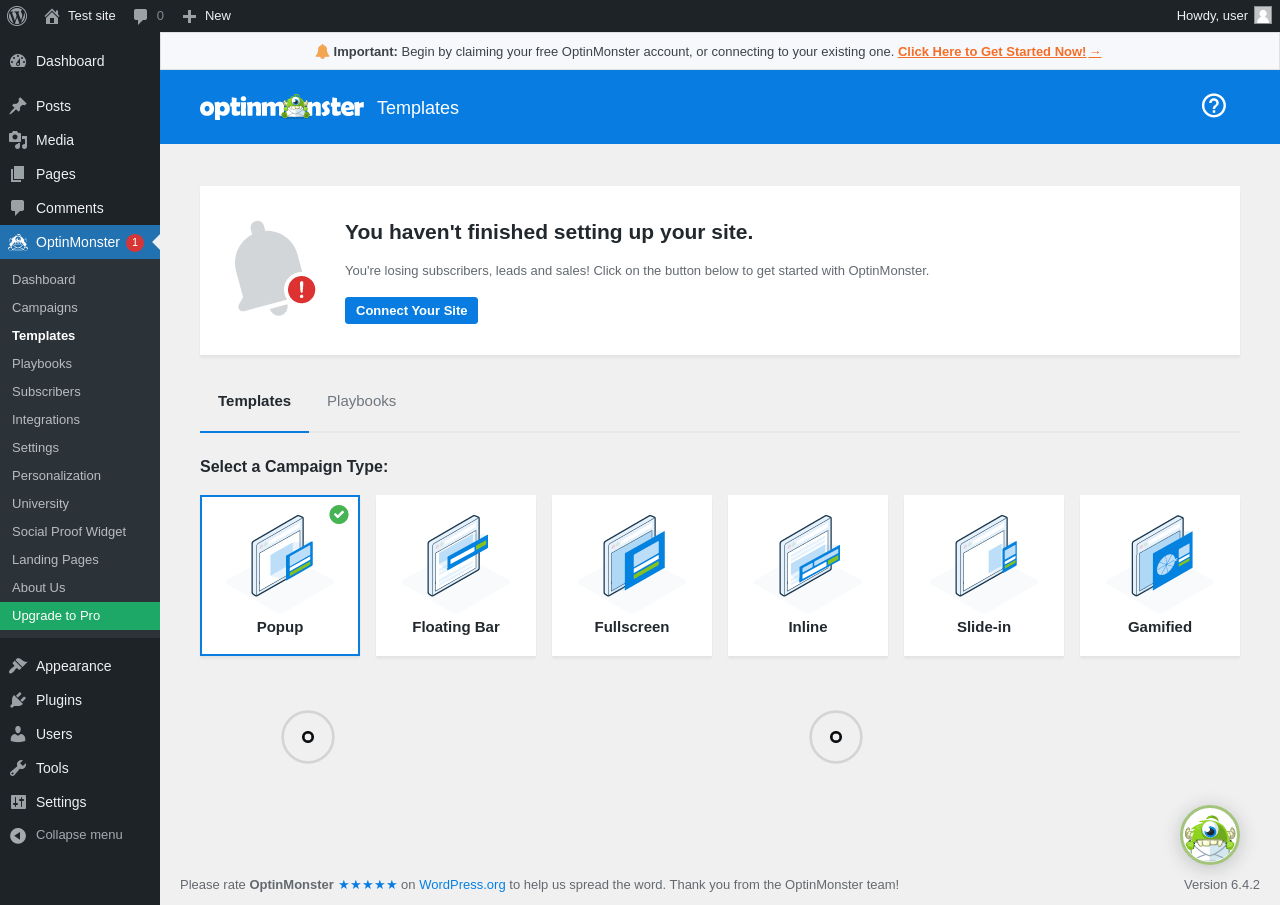Click the alert bell notification icon

pos(273,269)
